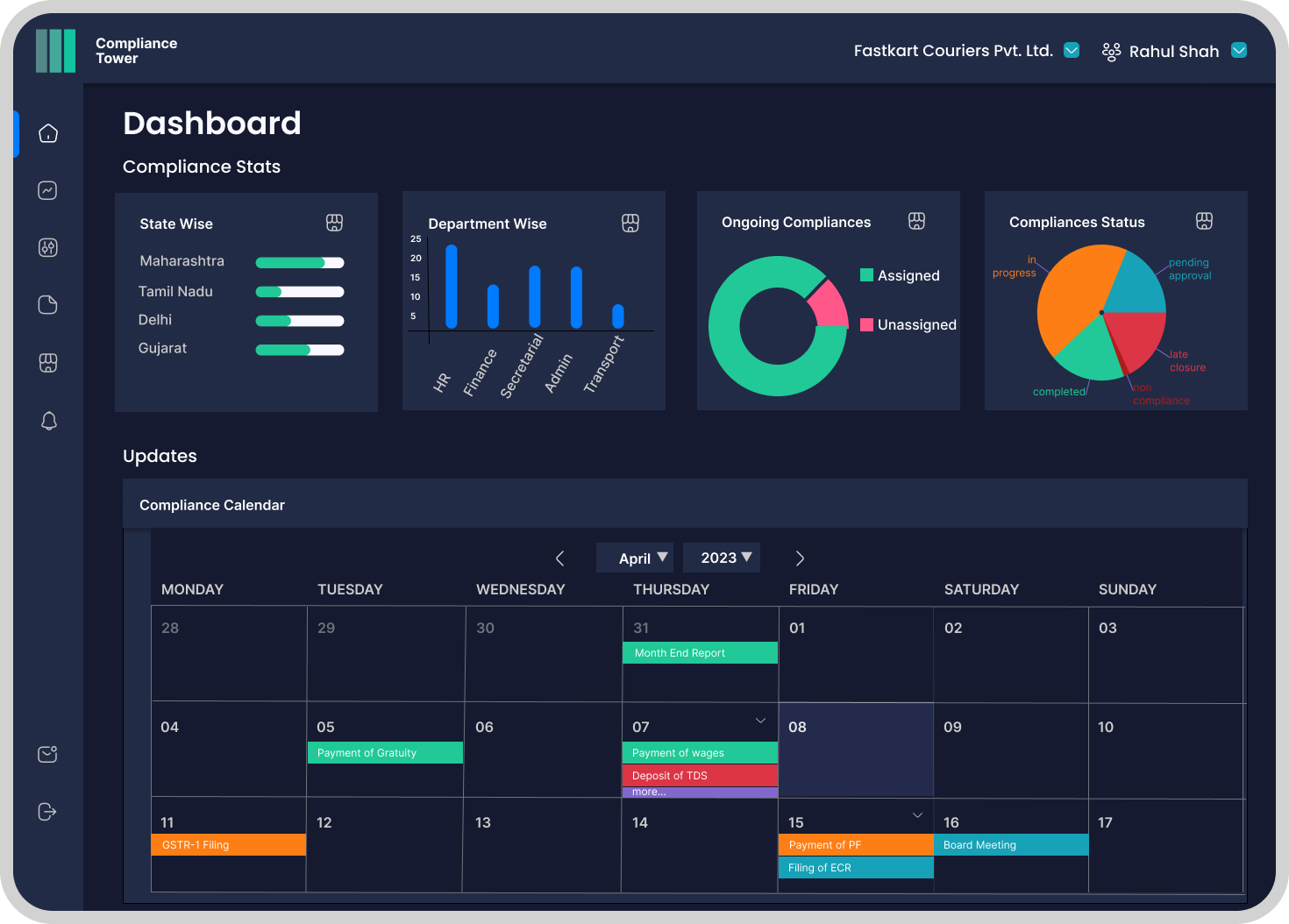
Task: Open the Rahul Shah user dropdown
Action: click(x=1239, y=50)
